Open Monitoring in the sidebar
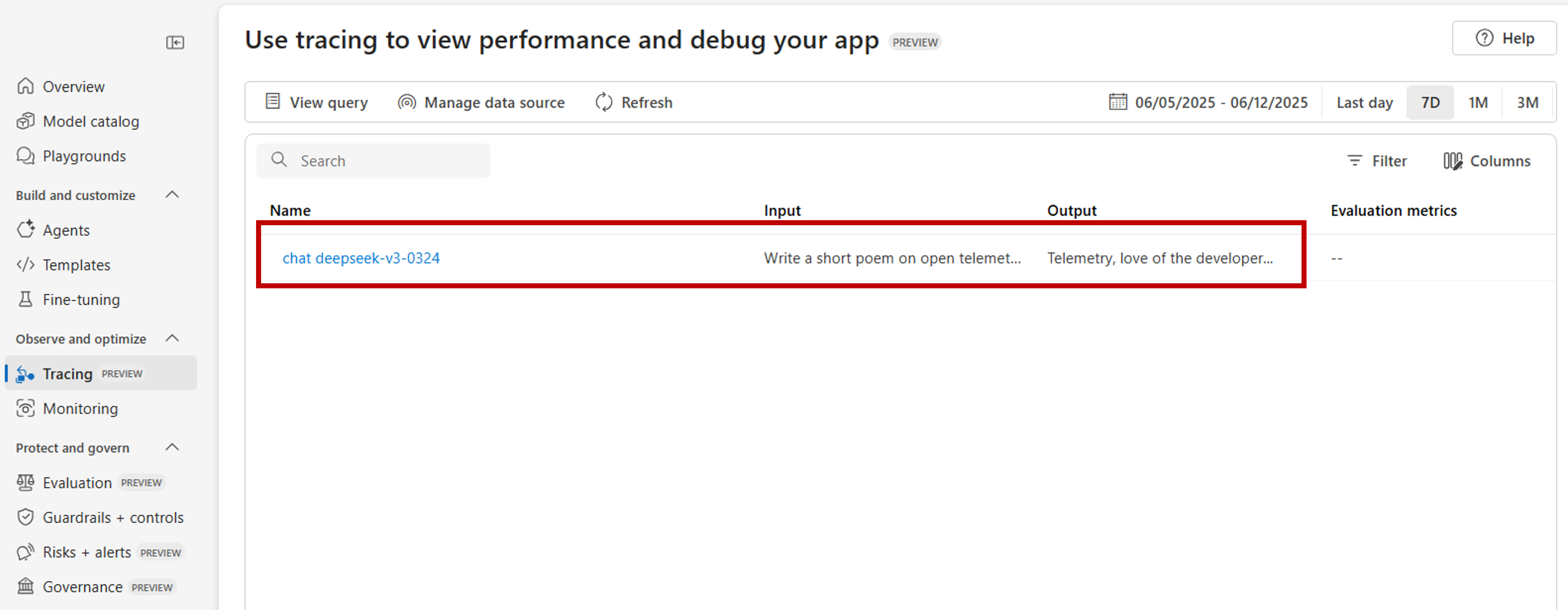1568x610 pixels. point(80,409)
